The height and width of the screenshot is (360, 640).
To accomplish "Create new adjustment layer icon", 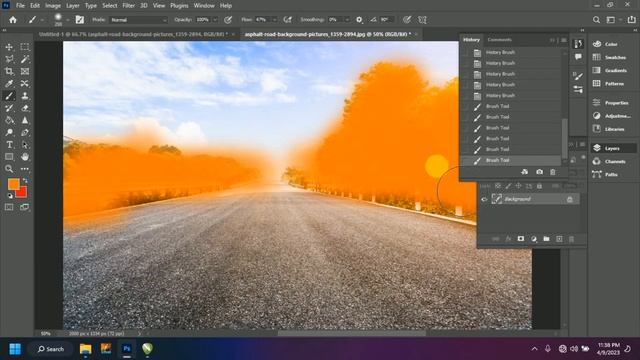I will (534, 239).
